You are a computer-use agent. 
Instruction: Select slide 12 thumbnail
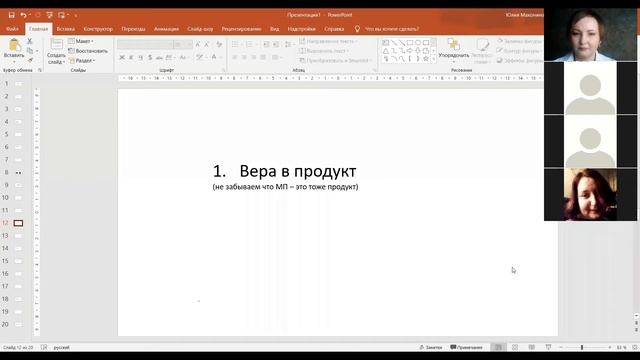click(x=18, y=223)
